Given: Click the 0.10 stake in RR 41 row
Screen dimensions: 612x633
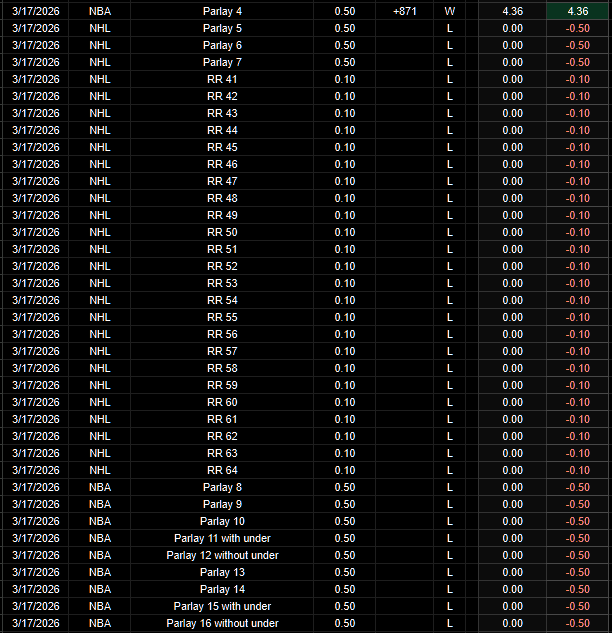Looking at the screenshot, I should click(345, 79).
